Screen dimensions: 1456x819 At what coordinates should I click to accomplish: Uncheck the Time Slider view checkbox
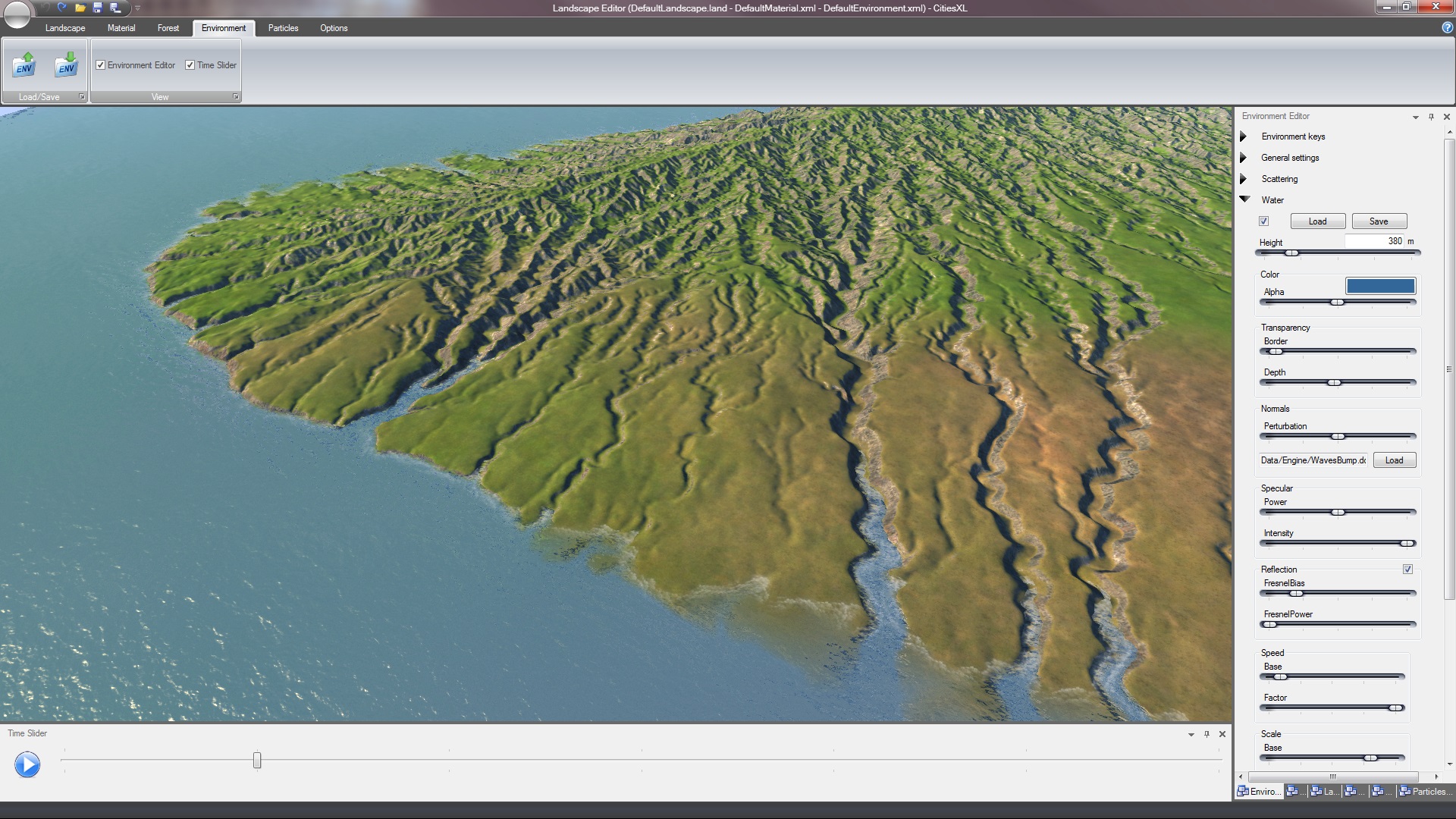[190, 65]
